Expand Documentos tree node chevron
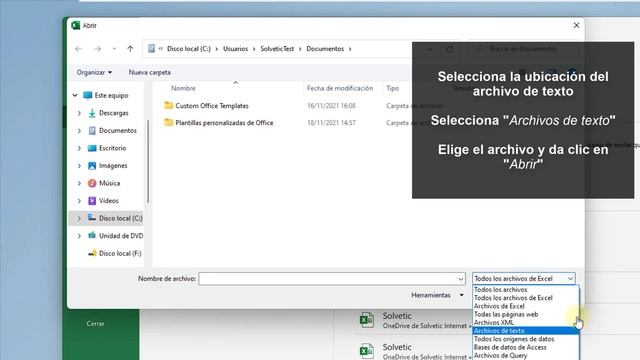The height and width of the screenshot is (360, 640). 79,131
